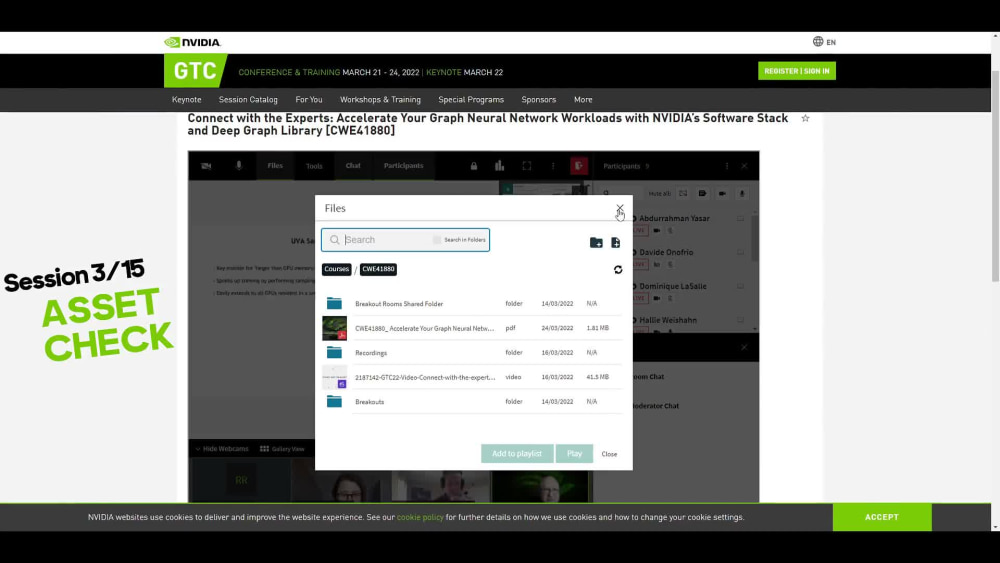Click the lock room icon

pyautogui.click(x=474, y=166)
